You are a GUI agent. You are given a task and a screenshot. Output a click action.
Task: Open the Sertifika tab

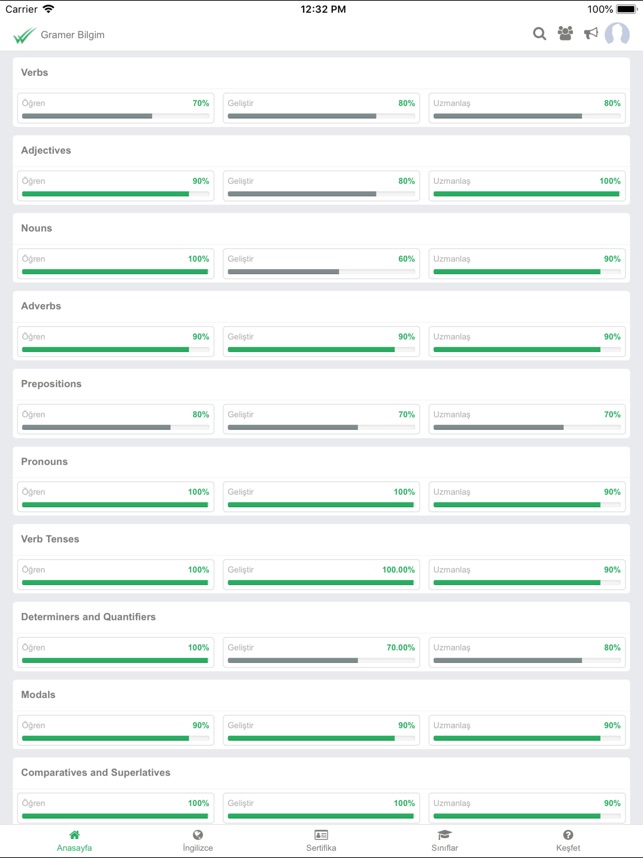click(321, 840)
